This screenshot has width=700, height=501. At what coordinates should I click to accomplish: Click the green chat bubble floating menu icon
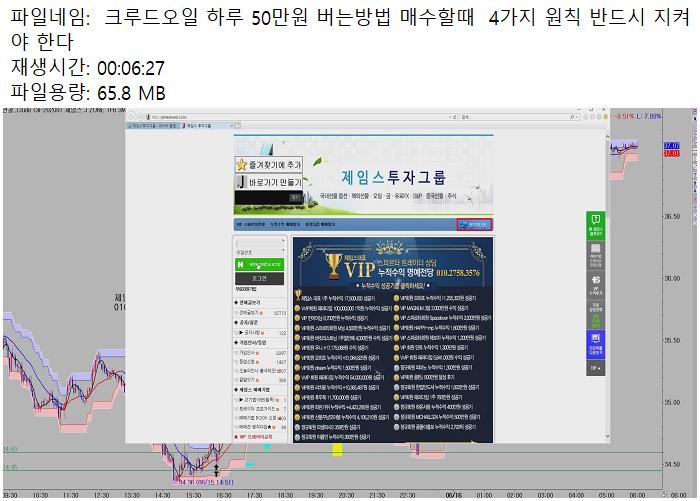point(596,225)
